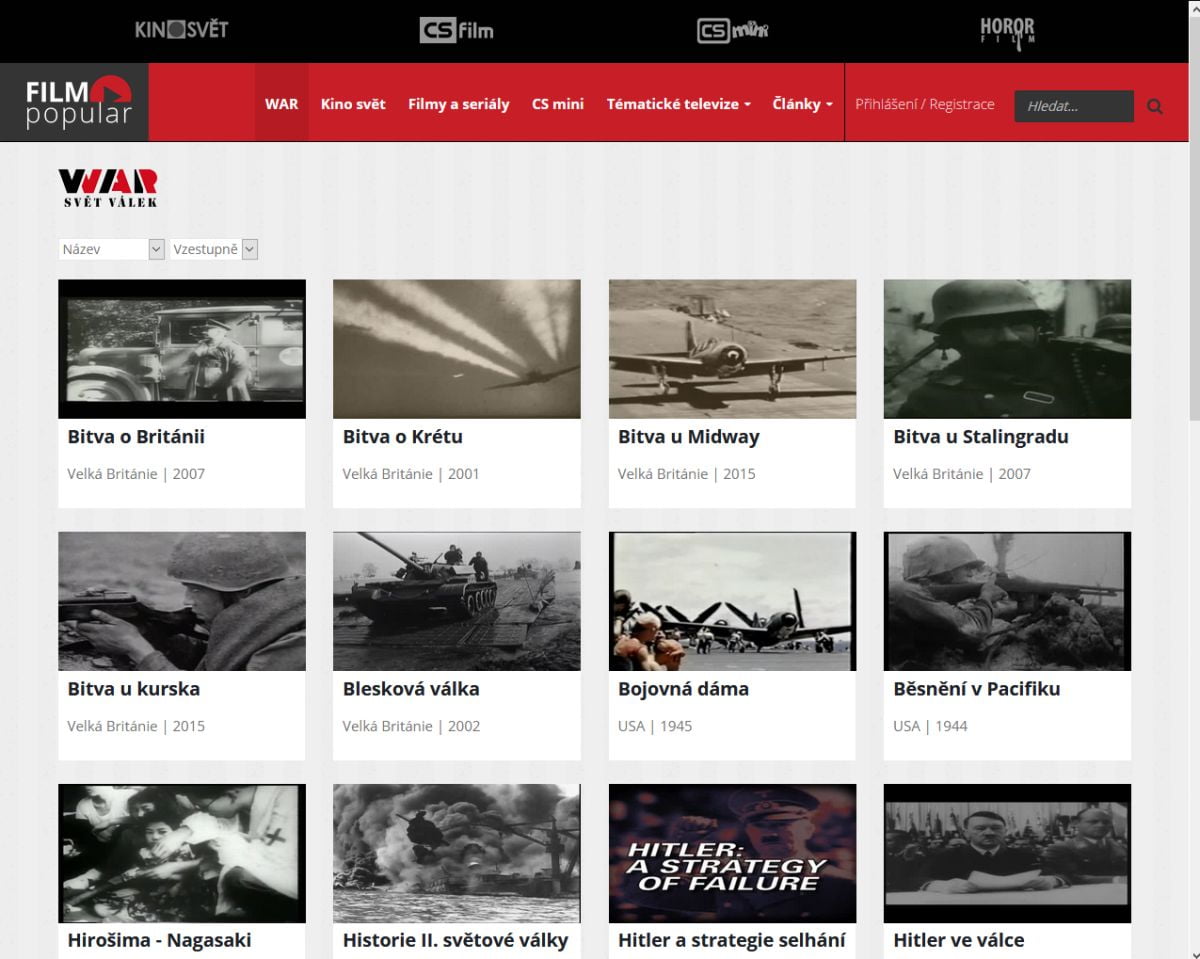Open Filmy a seriály menu item
Viewport: 1200px width, 959px height.
[459, 103]
